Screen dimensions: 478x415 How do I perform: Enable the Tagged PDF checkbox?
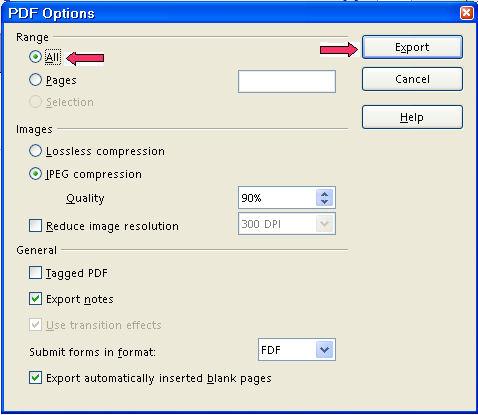pyautogui.click(x=35, y=273)
